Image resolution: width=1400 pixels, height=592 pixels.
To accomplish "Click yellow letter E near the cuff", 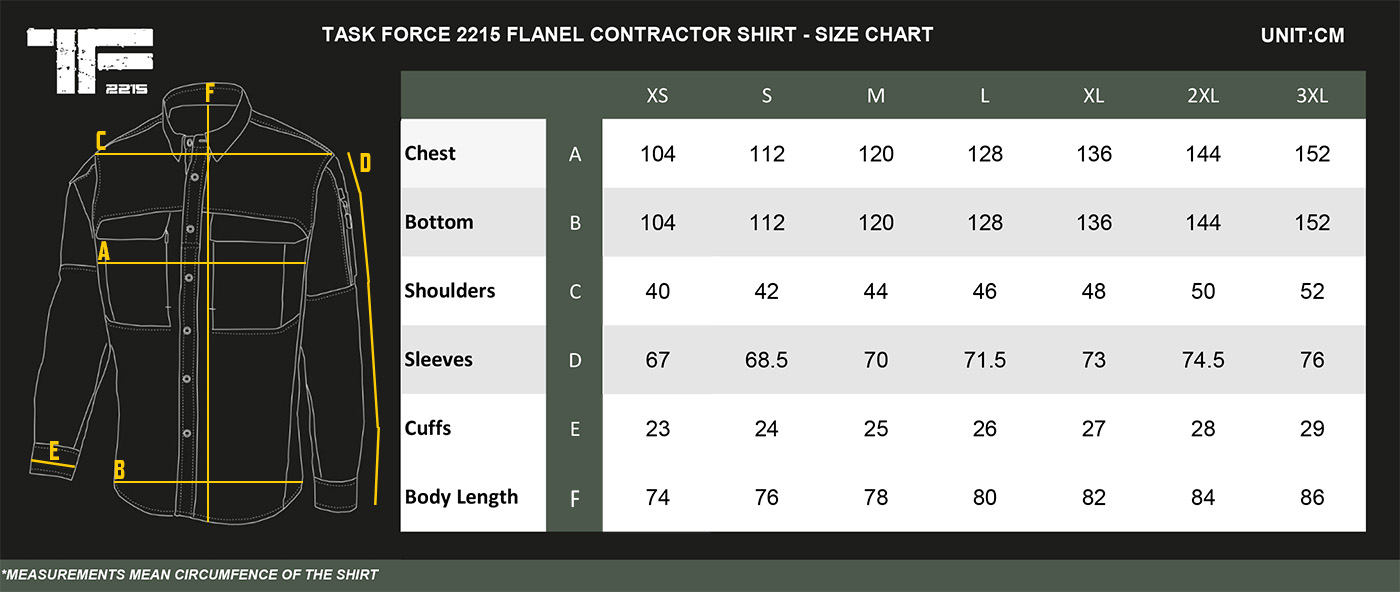I will (x=54, y=449).
